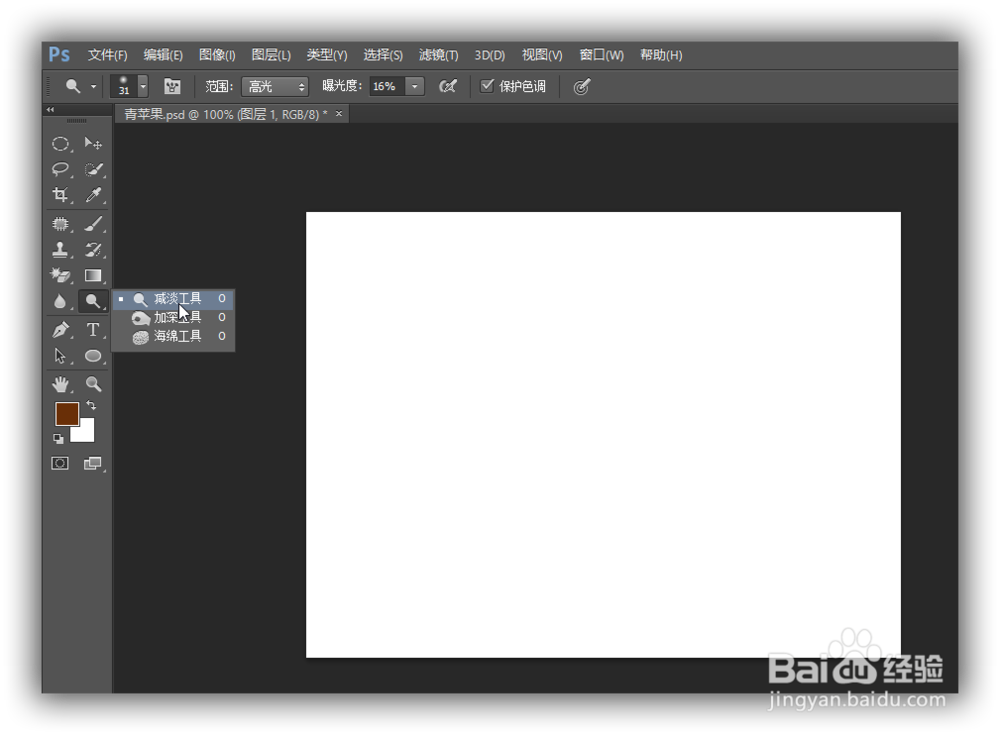Select the 加深工具 (Burn tool) from flyout menu
This screenshot has height=735, width=1000.
(x=175, y=317)
